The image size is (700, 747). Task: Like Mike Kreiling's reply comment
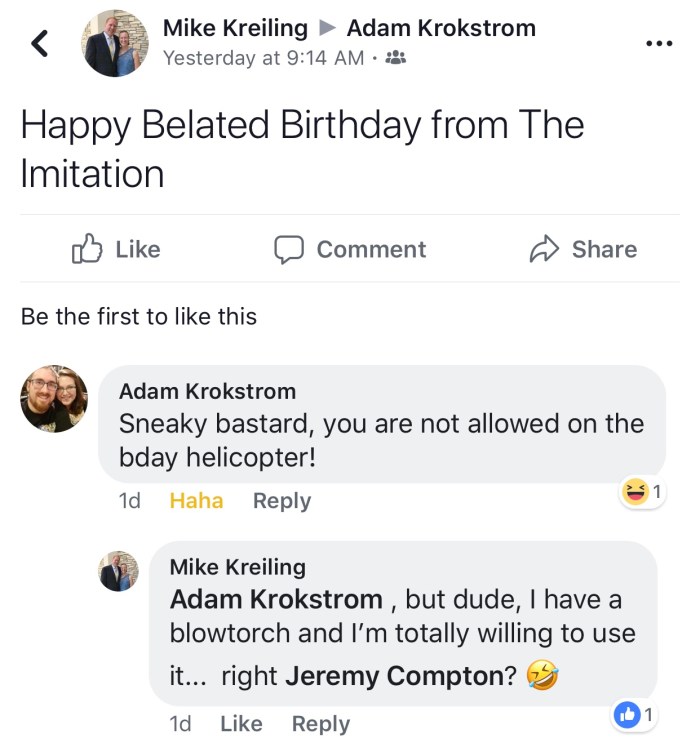[241, 724]
